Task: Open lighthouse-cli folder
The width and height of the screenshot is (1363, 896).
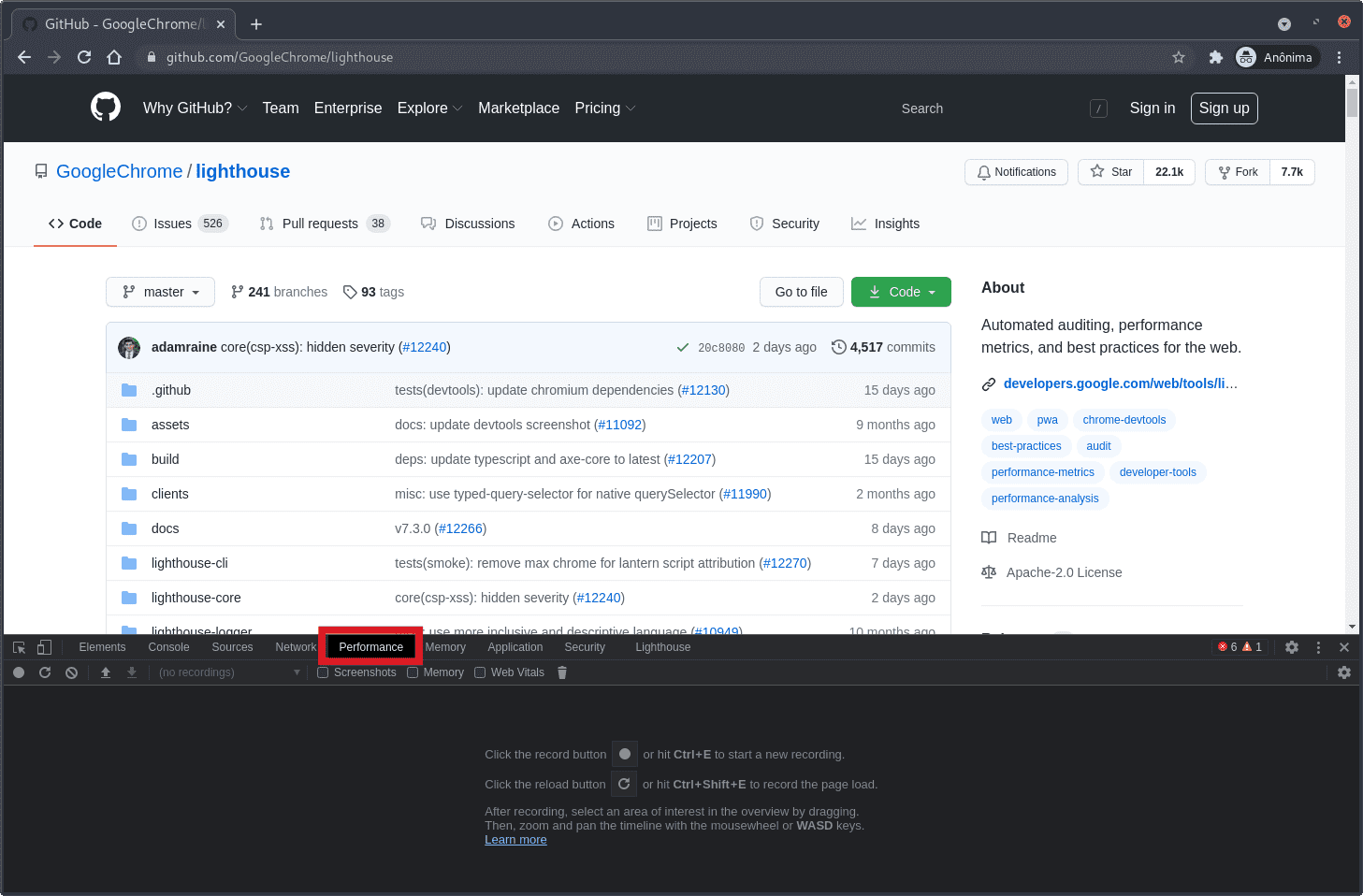Action: pos(190,563)
